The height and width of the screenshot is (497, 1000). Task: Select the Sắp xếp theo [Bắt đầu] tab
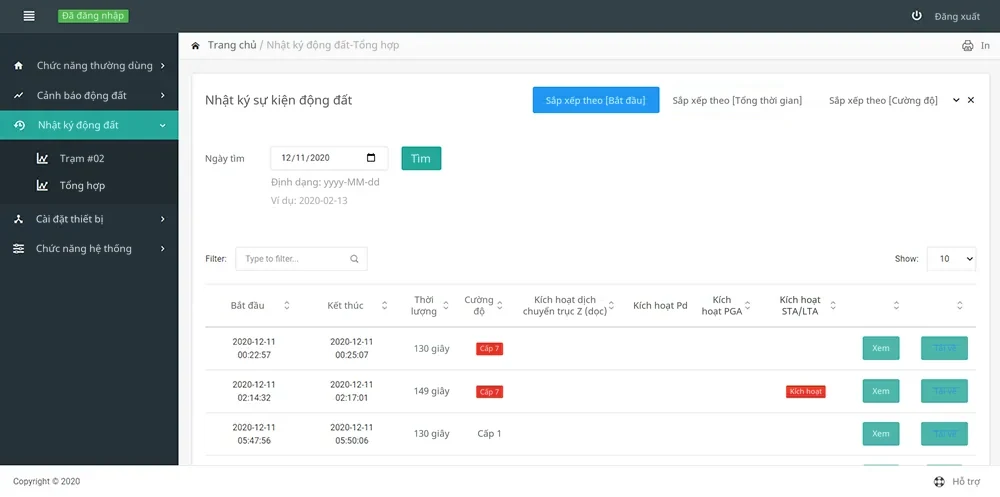[596, 100]
